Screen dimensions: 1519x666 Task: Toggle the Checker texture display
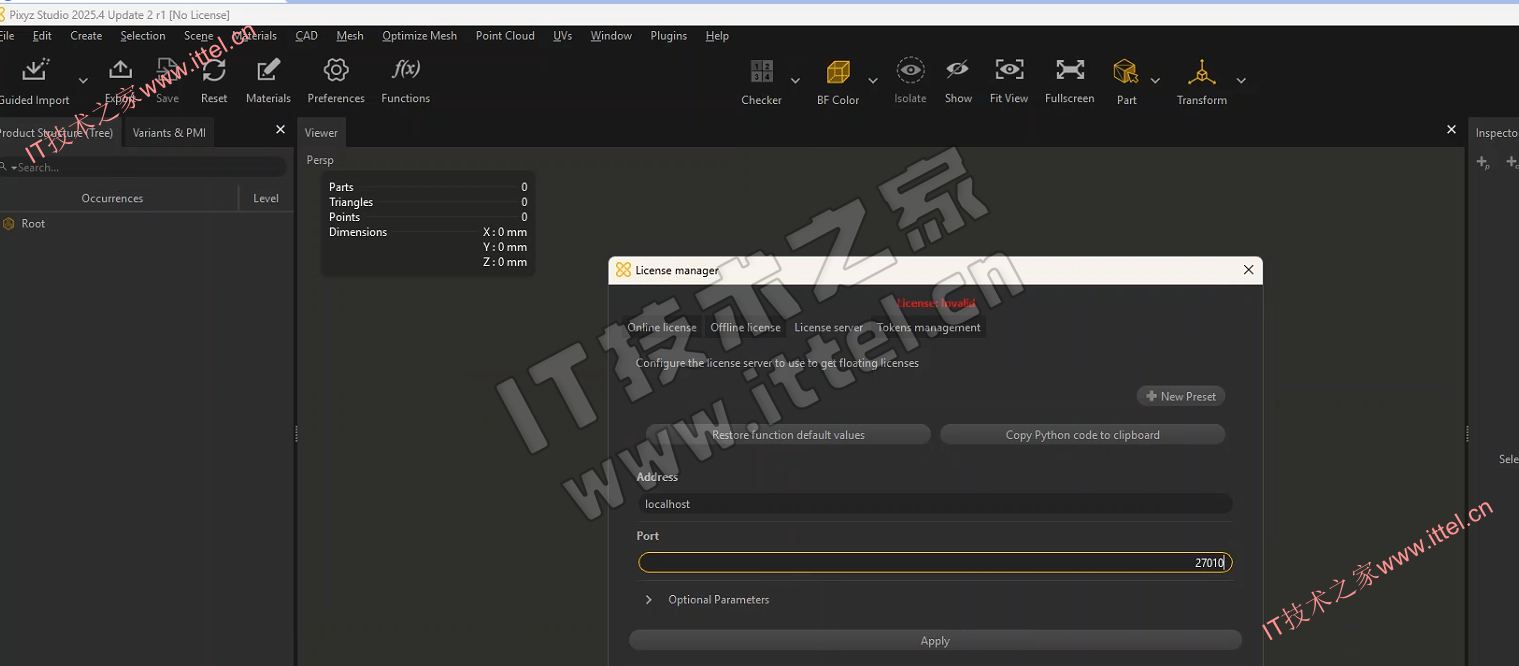761,72
